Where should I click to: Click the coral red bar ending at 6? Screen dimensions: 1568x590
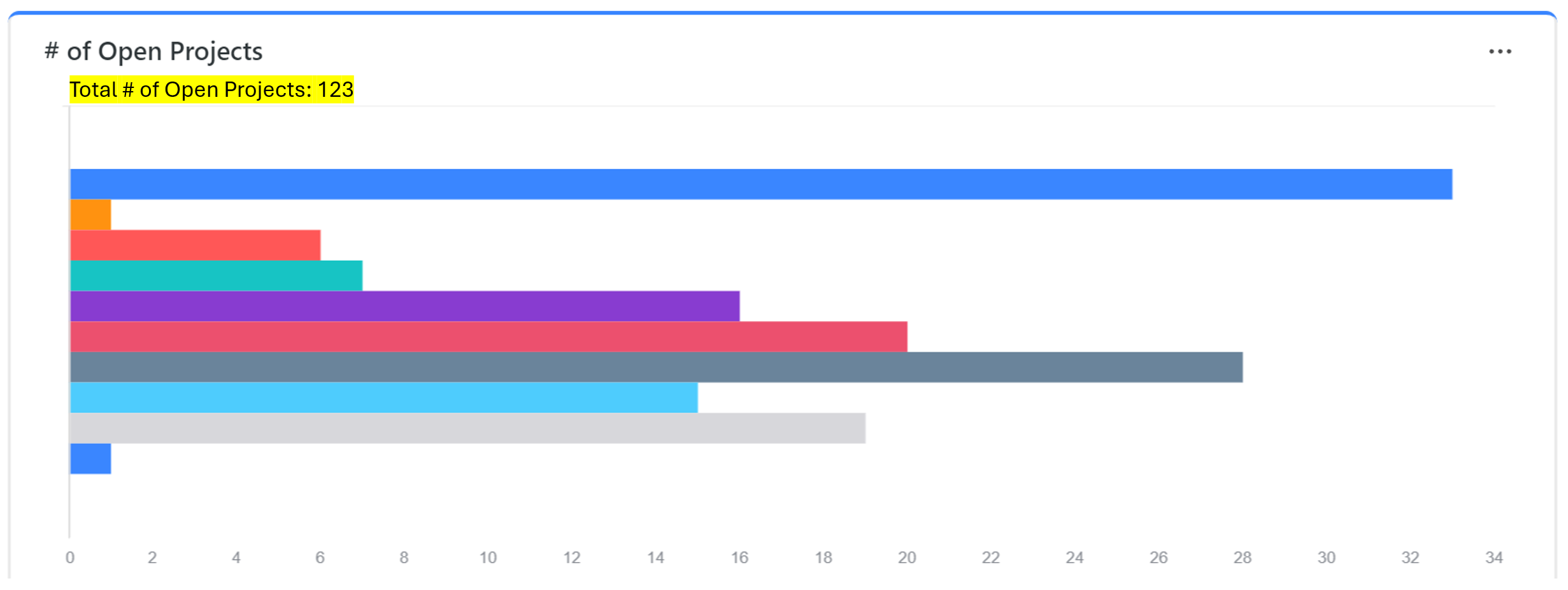click(195, 245)
